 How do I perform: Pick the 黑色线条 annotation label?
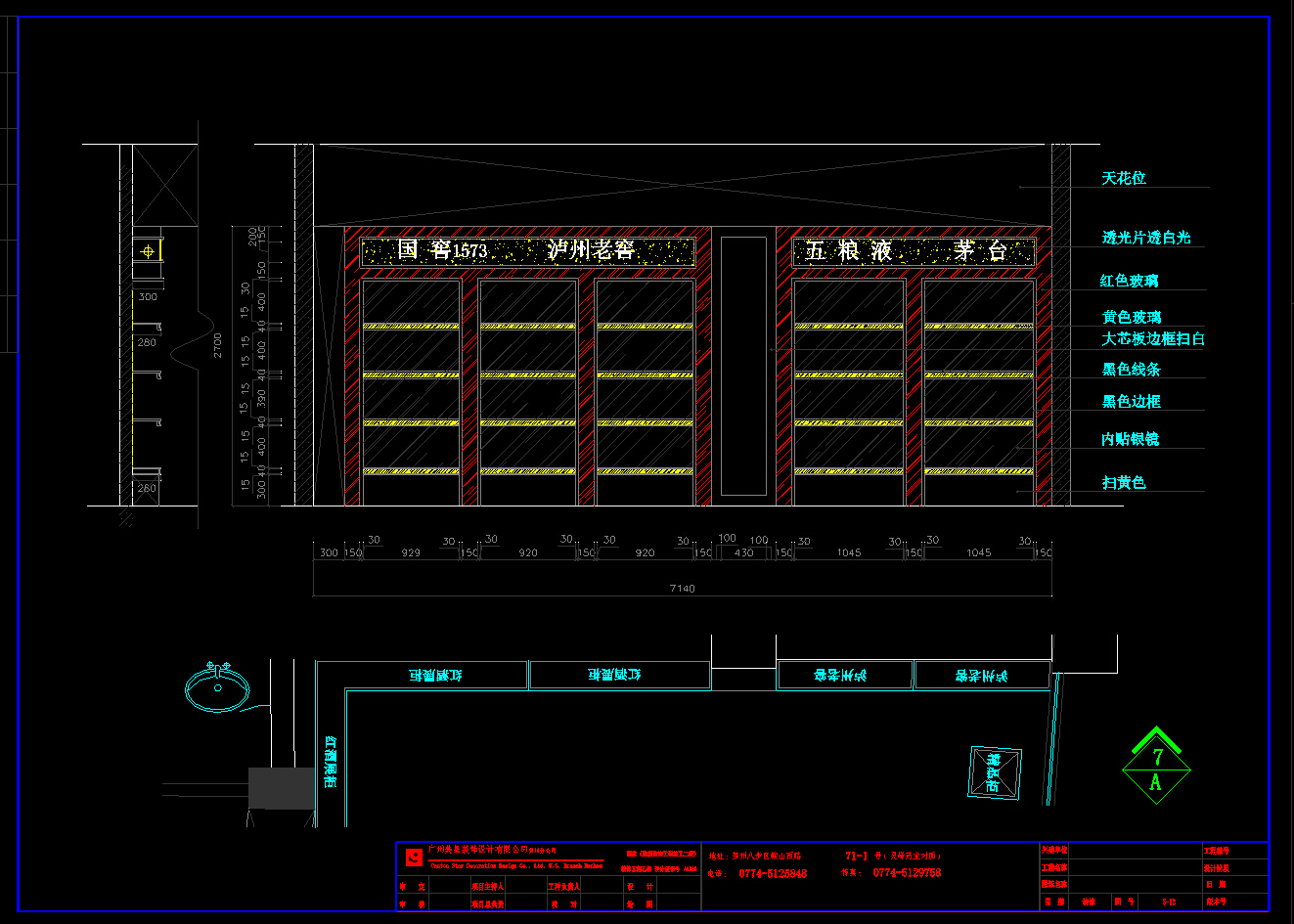[x=1132, y=370]
